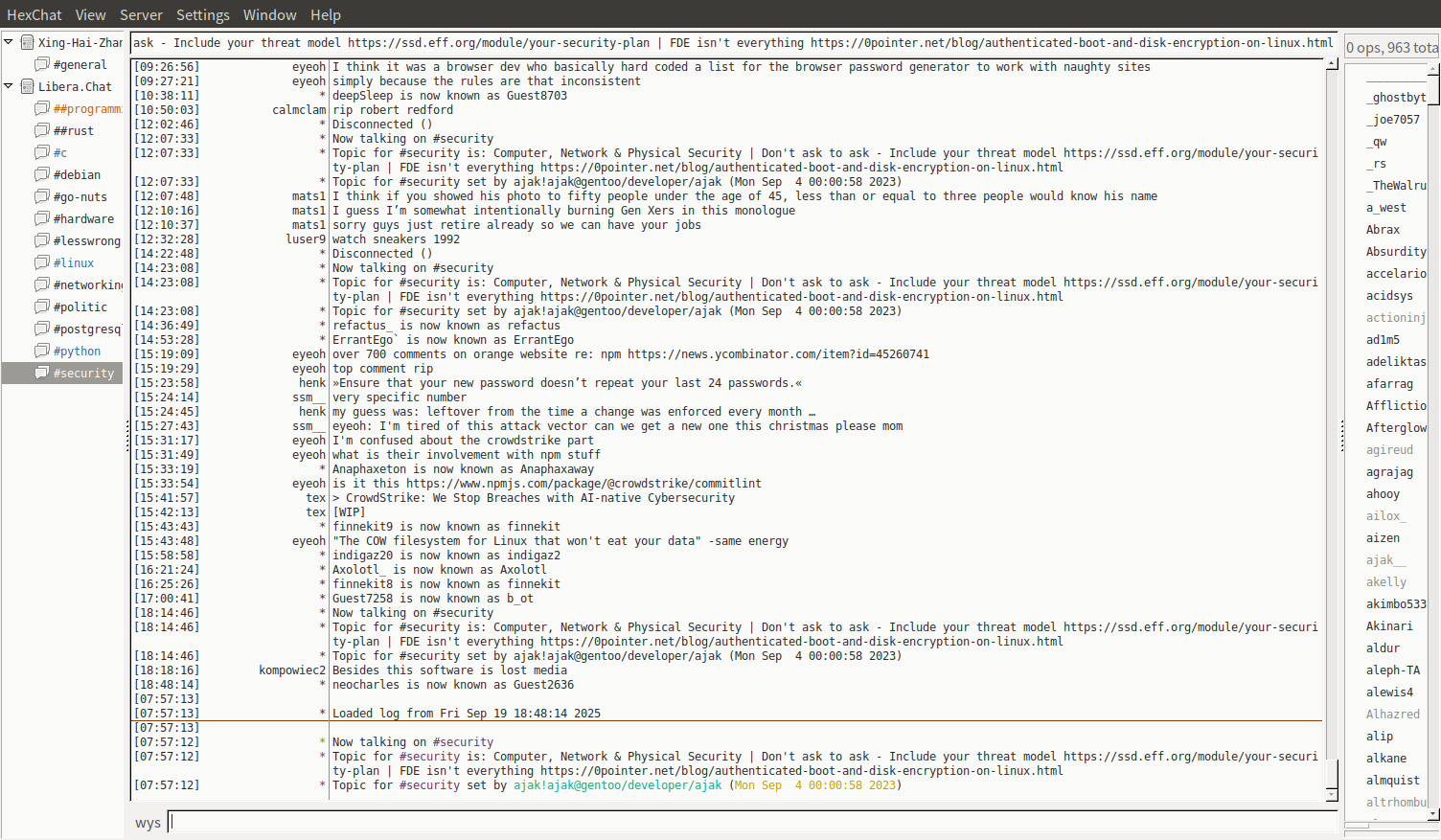Click the ##programm channel icon
The image size is (1441, 840).
tap(42, 108)
